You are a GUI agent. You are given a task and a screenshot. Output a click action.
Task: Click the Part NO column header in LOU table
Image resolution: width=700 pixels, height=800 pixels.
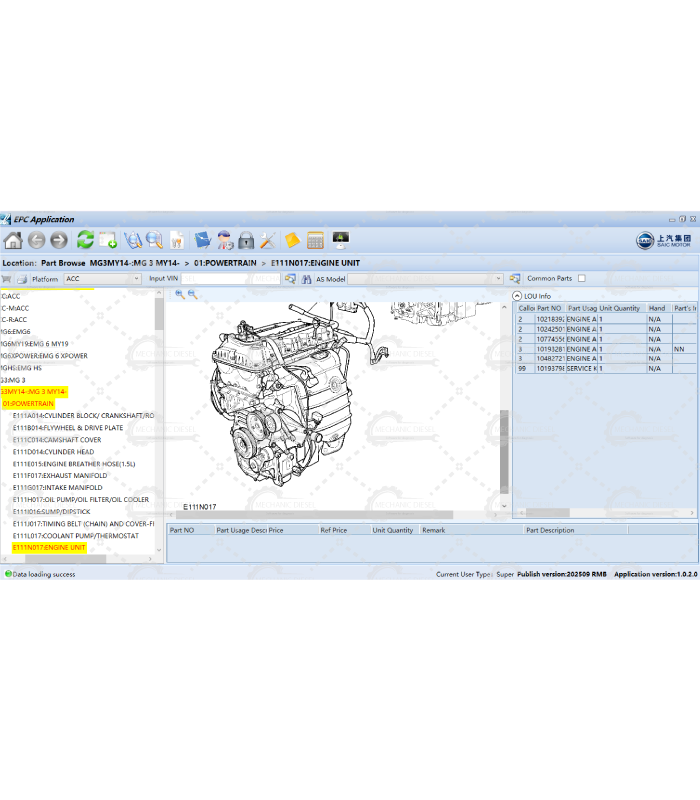[549, 308]
